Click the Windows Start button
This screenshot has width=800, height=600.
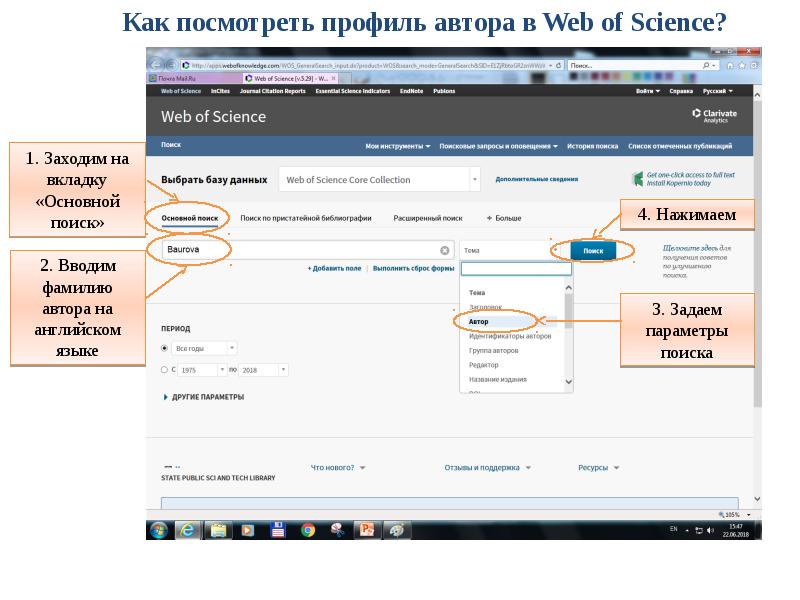[158, 529]
